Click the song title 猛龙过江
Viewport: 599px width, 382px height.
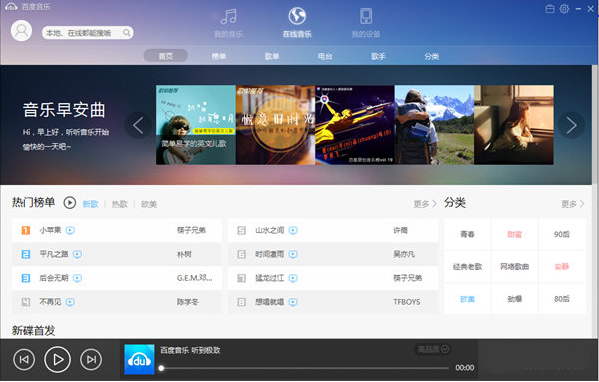click(x=270, y=278)
